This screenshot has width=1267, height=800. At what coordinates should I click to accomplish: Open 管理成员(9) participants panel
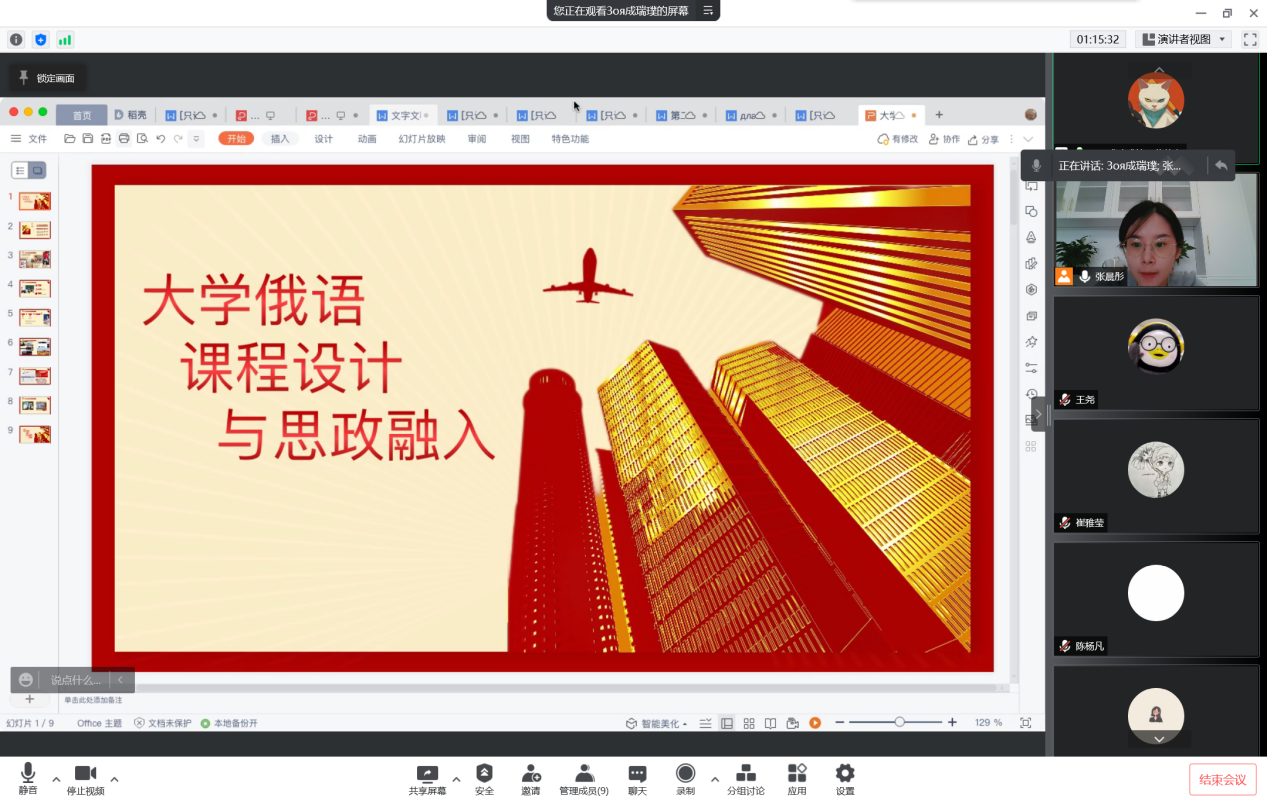(x=584, y=774)
